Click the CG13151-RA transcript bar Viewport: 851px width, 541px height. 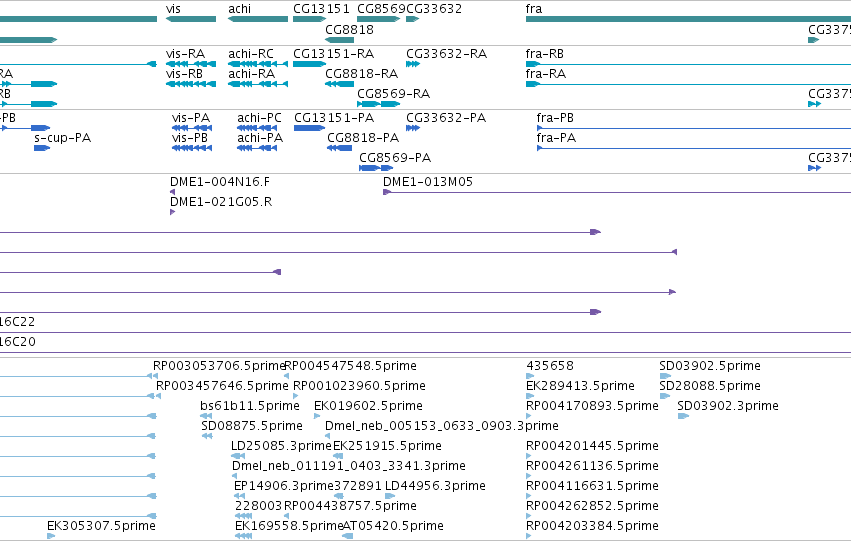click(x=309, y=64)
